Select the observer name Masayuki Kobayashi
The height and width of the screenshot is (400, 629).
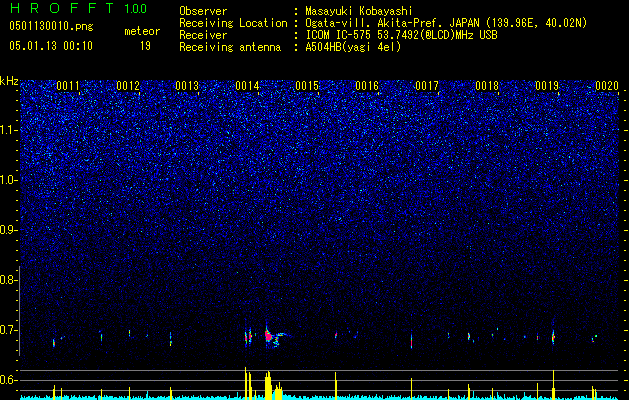[358, 11]
